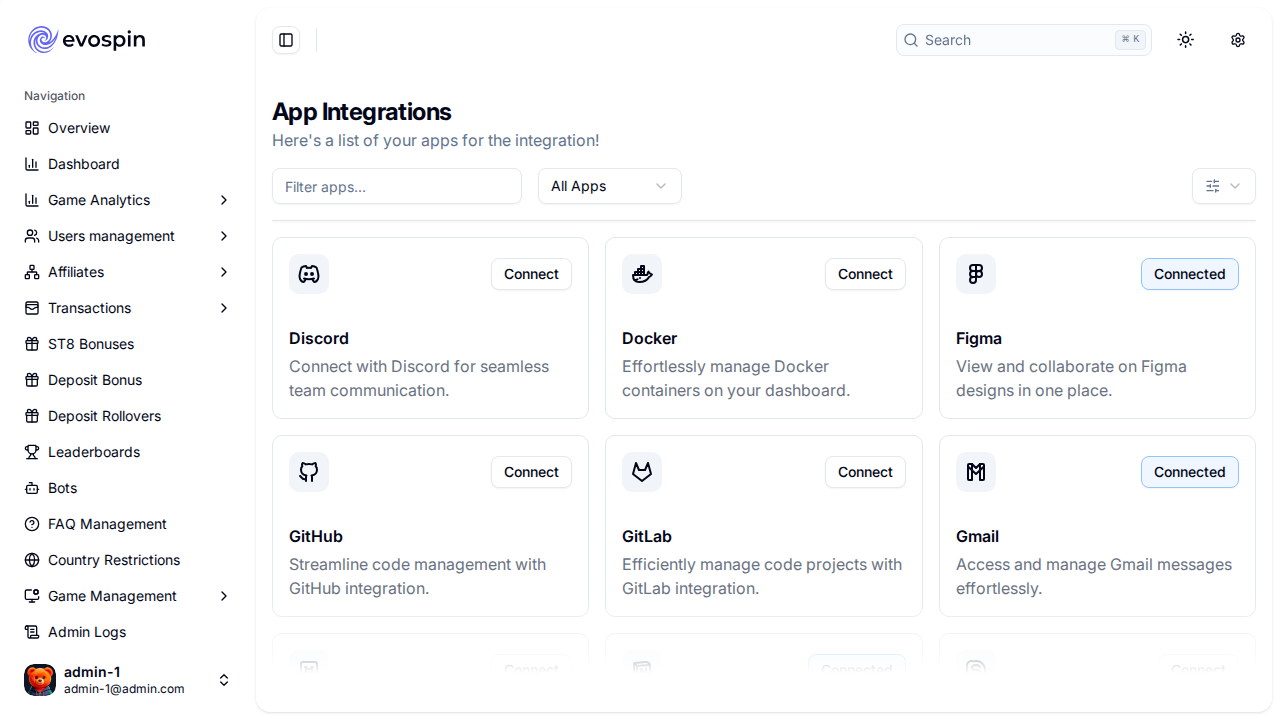This screenshot has width=1280, height=720.
Task: Expand the Users management submenu chevron
Action: [x=224, y=236]
